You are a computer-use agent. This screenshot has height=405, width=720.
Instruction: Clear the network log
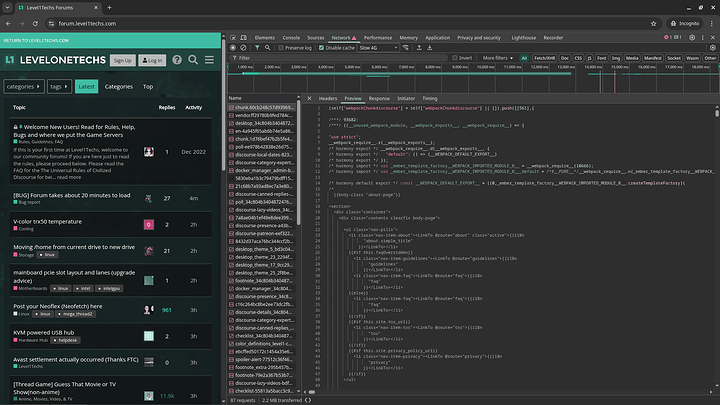coord(244,47)
